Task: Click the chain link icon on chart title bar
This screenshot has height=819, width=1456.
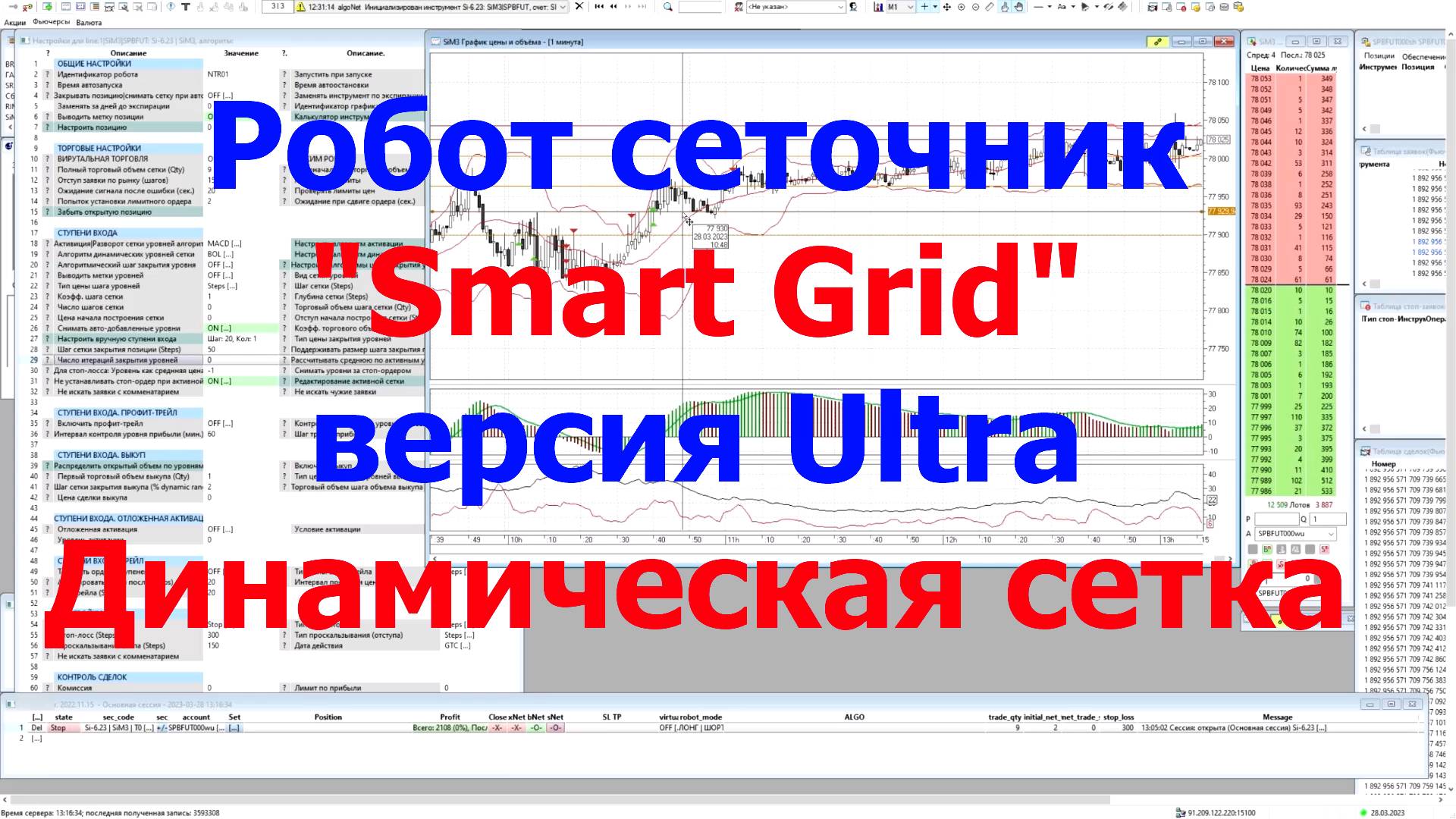Action: point(1158,42)
